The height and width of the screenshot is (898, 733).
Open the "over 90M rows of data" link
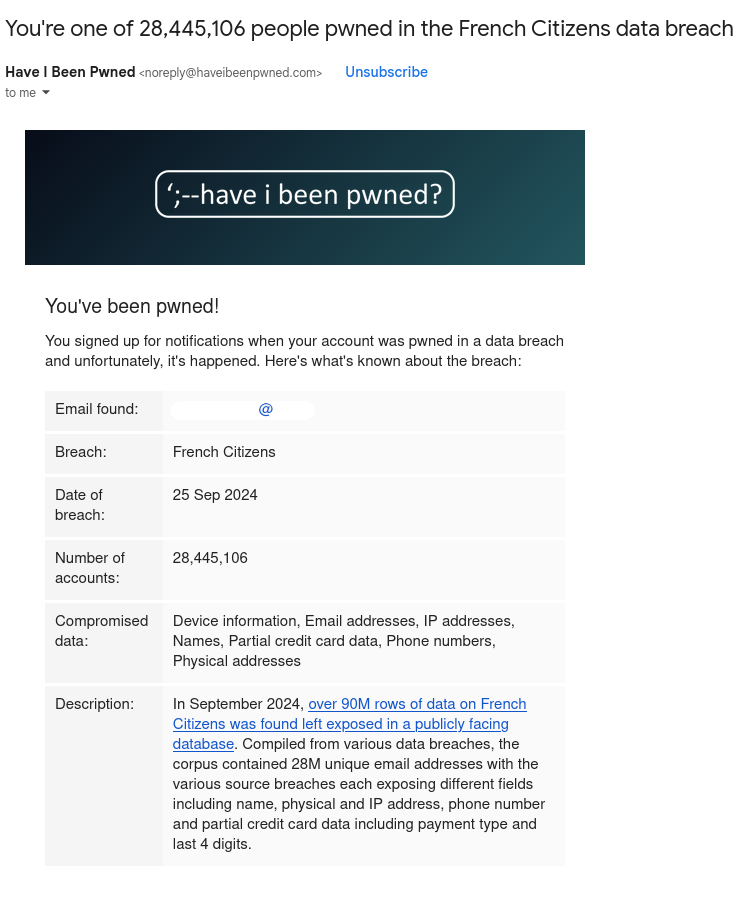point(417,704)
